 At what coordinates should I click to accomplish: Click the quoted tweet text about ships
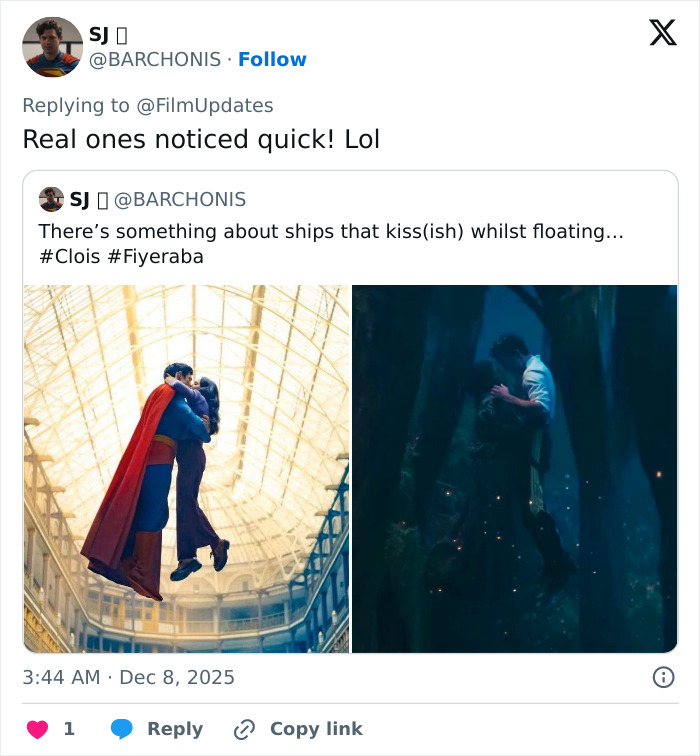330,232
